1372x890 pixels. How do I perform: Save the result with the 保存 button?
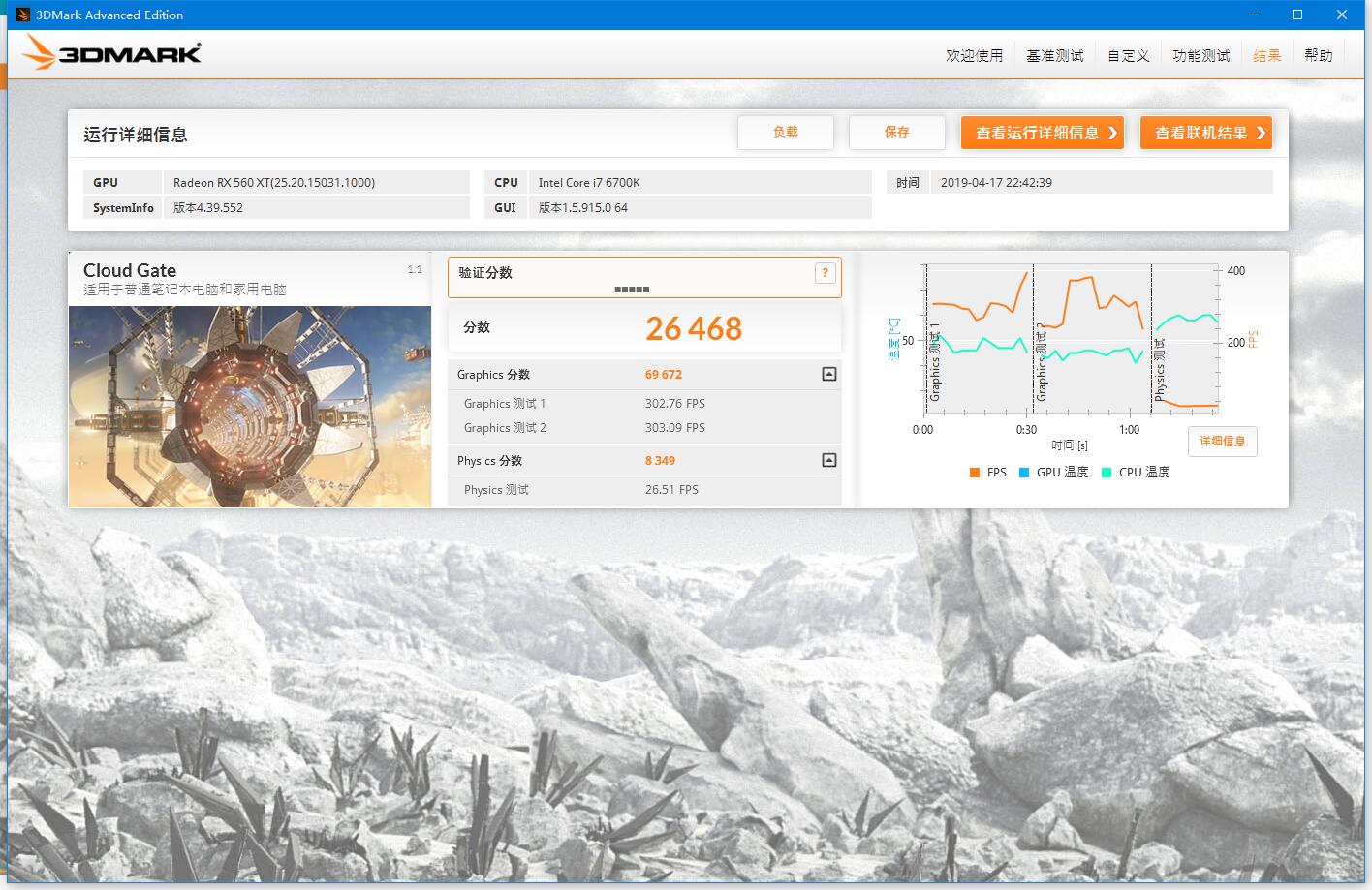tap(896, 132)
